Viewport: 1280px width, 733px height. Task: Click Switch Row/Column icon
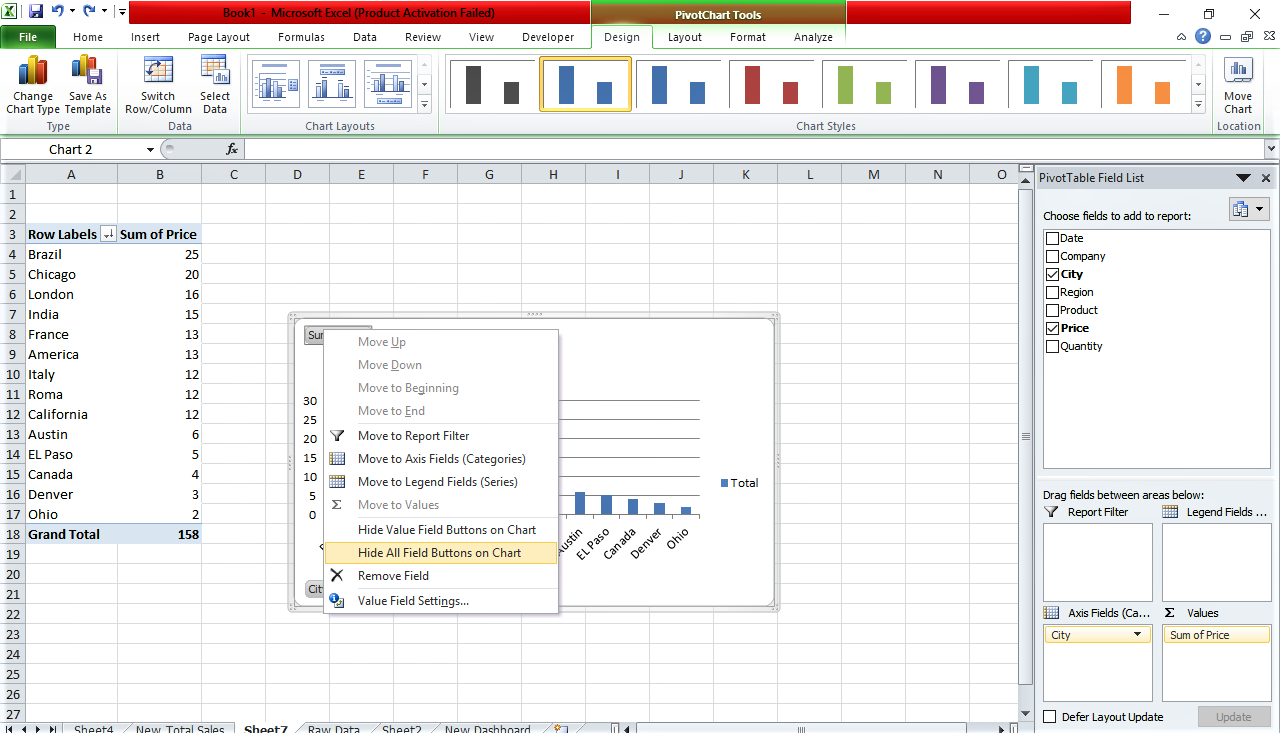158,72
